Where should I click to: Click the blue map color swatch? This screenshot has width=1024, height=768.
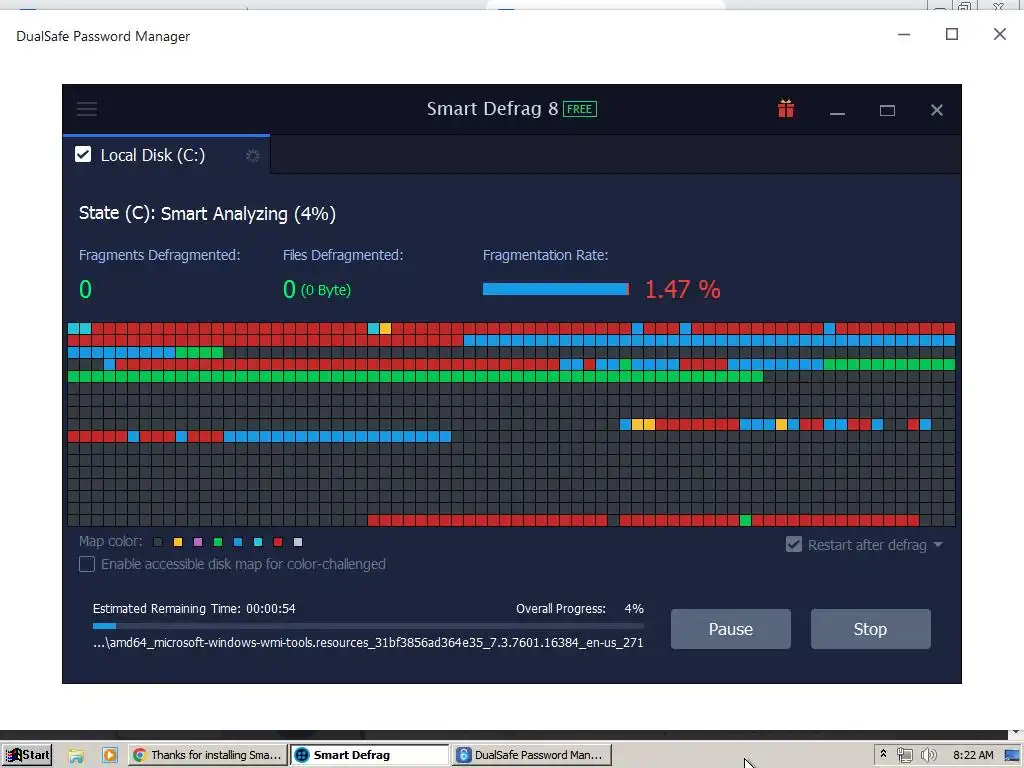pos(238,542)
